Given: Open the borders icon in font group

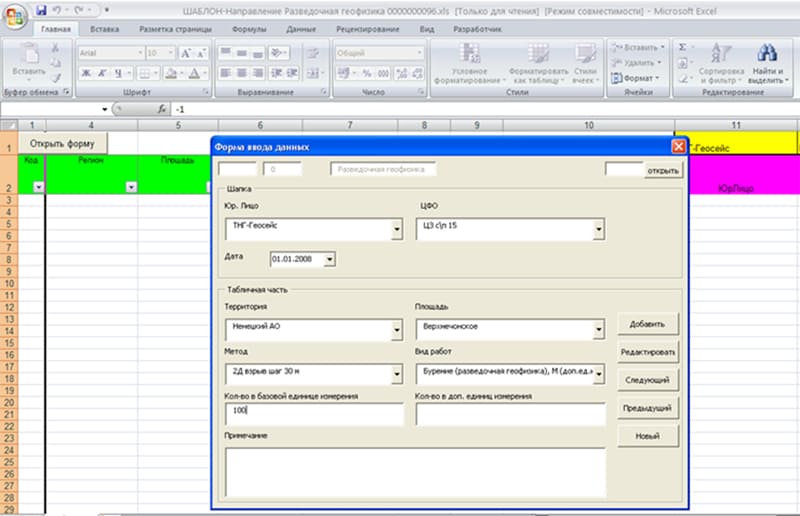Looking at the screenshot, I should (x=145, y=73).
